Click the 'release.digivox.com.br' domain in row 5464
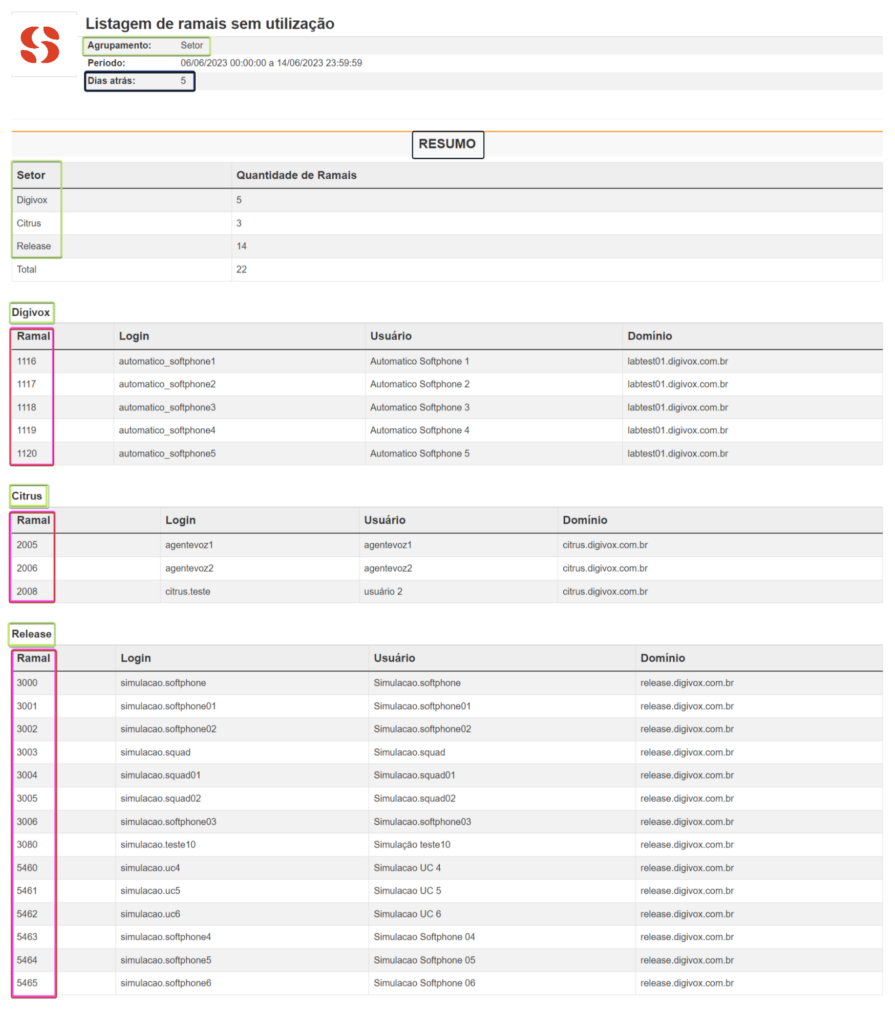895x1024 pixels. [x=687, y=960]
